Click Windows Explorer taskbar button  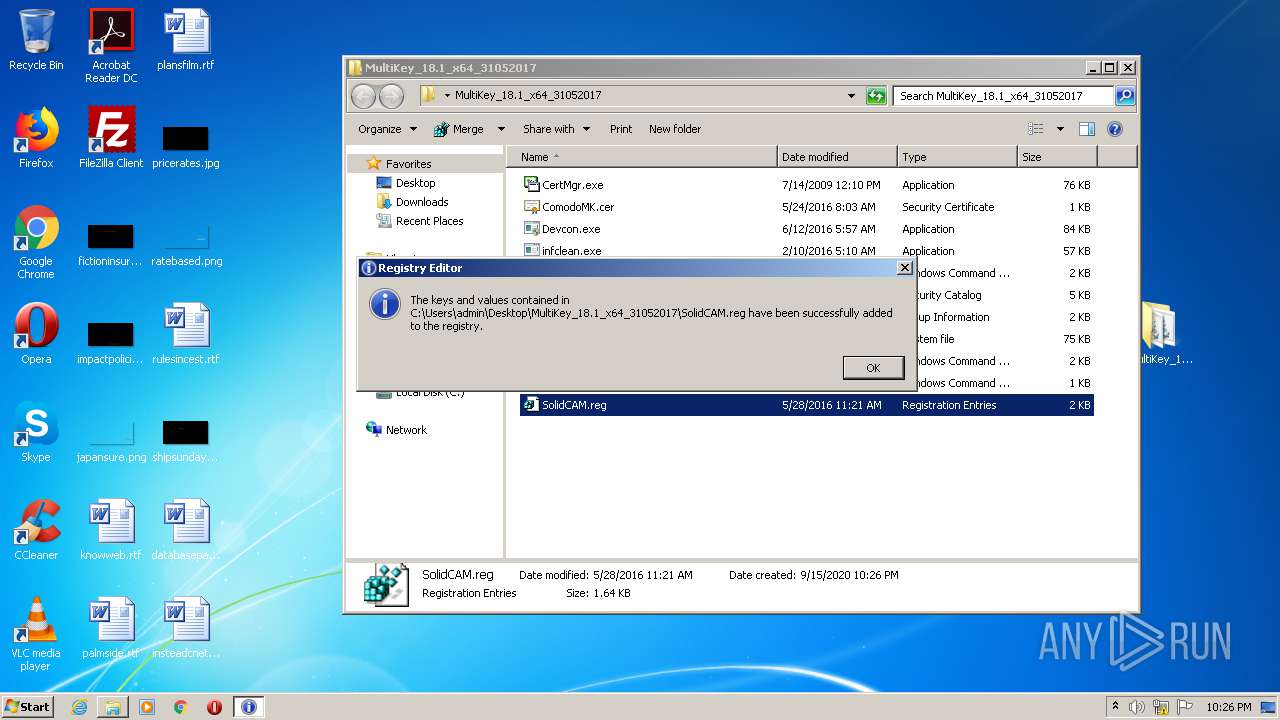click(x=113, y=707)
